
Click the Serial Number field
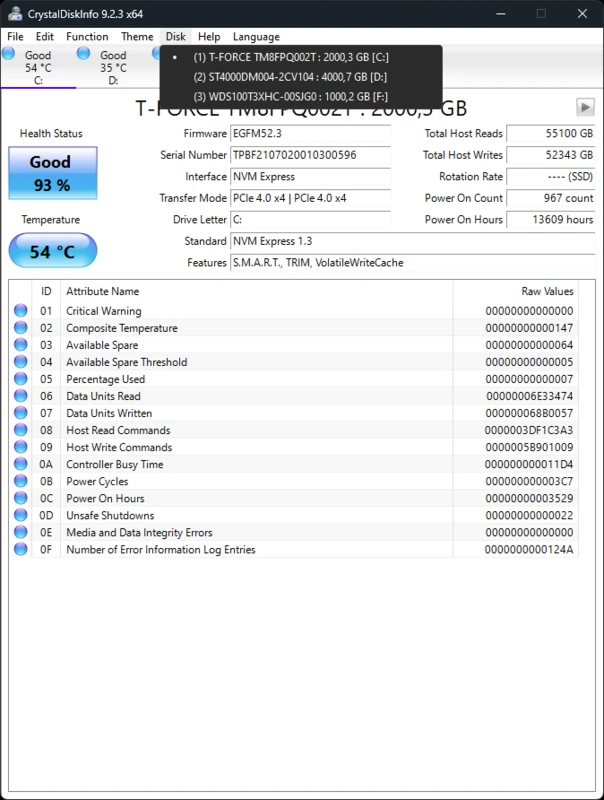[310, 155]
